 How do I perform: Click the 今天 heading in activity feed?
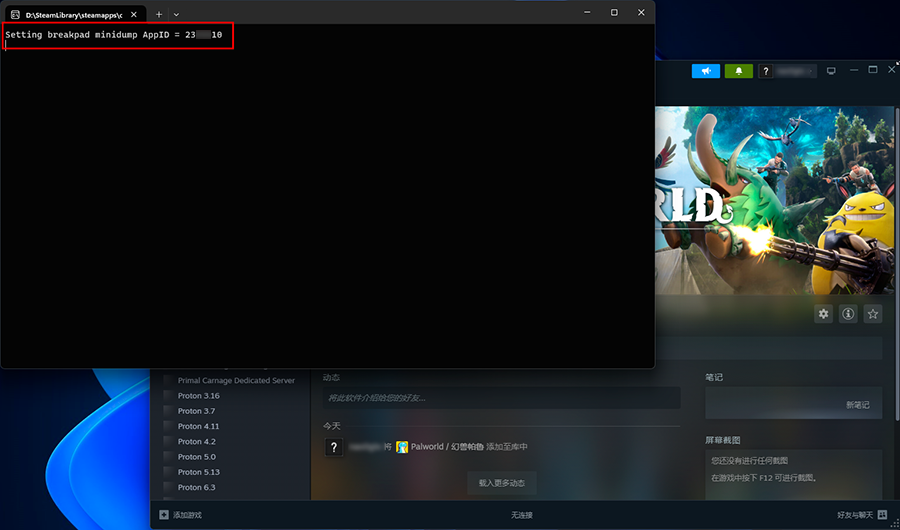point(332,426)
